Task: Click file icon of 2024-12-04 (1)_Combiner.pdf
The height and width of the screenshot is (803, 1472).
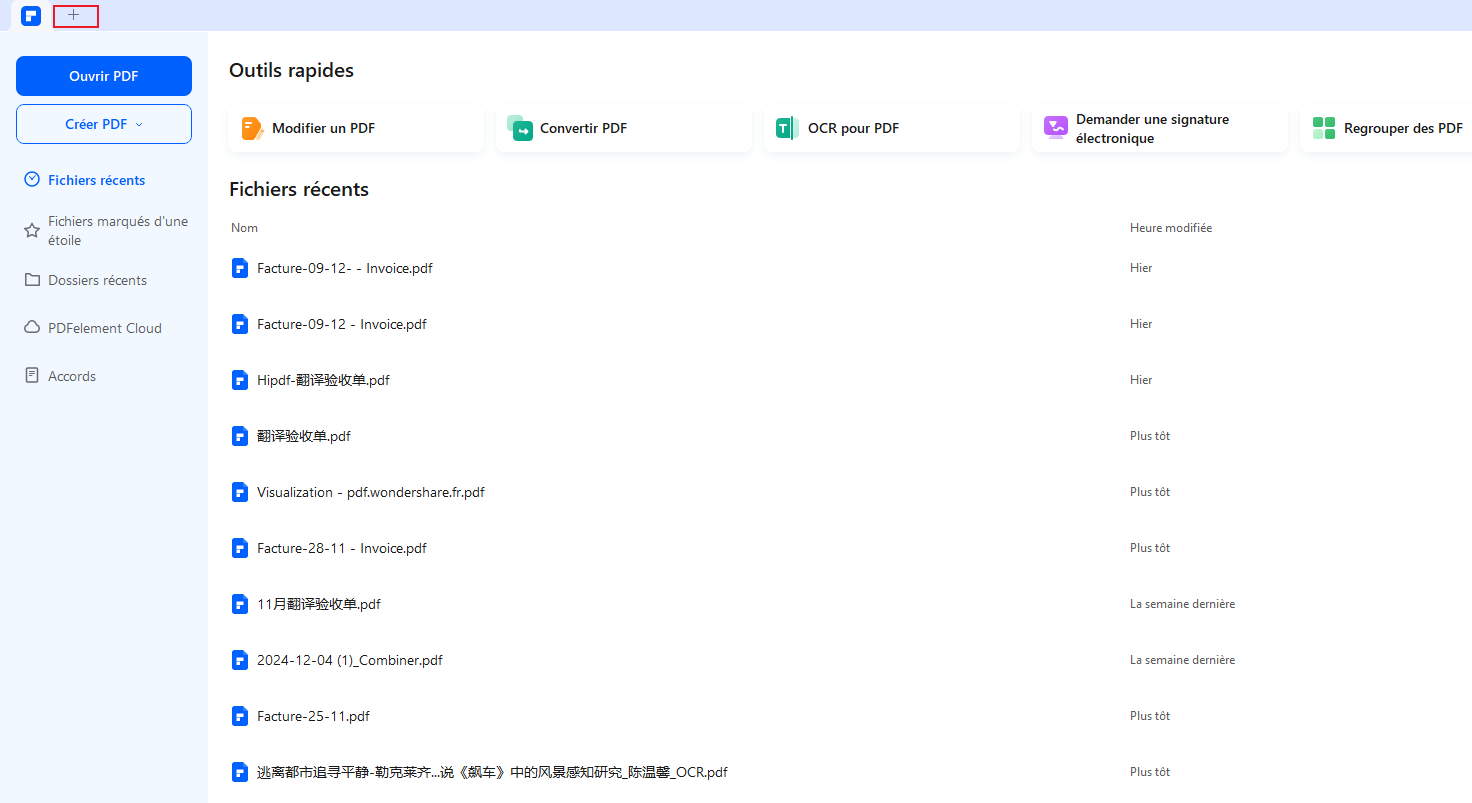Action: point(240,660)
